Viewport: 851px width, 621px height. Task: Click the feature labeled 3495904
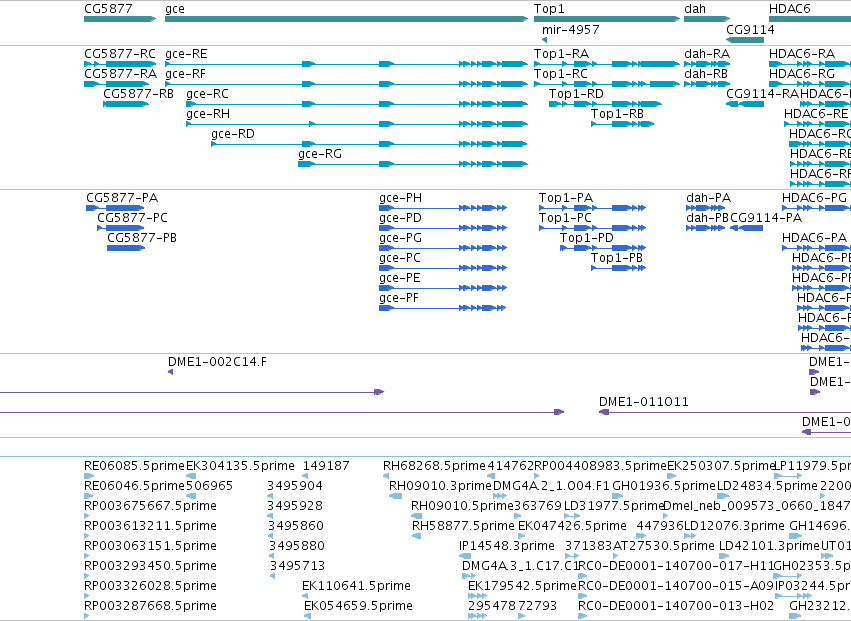(295, 486)
